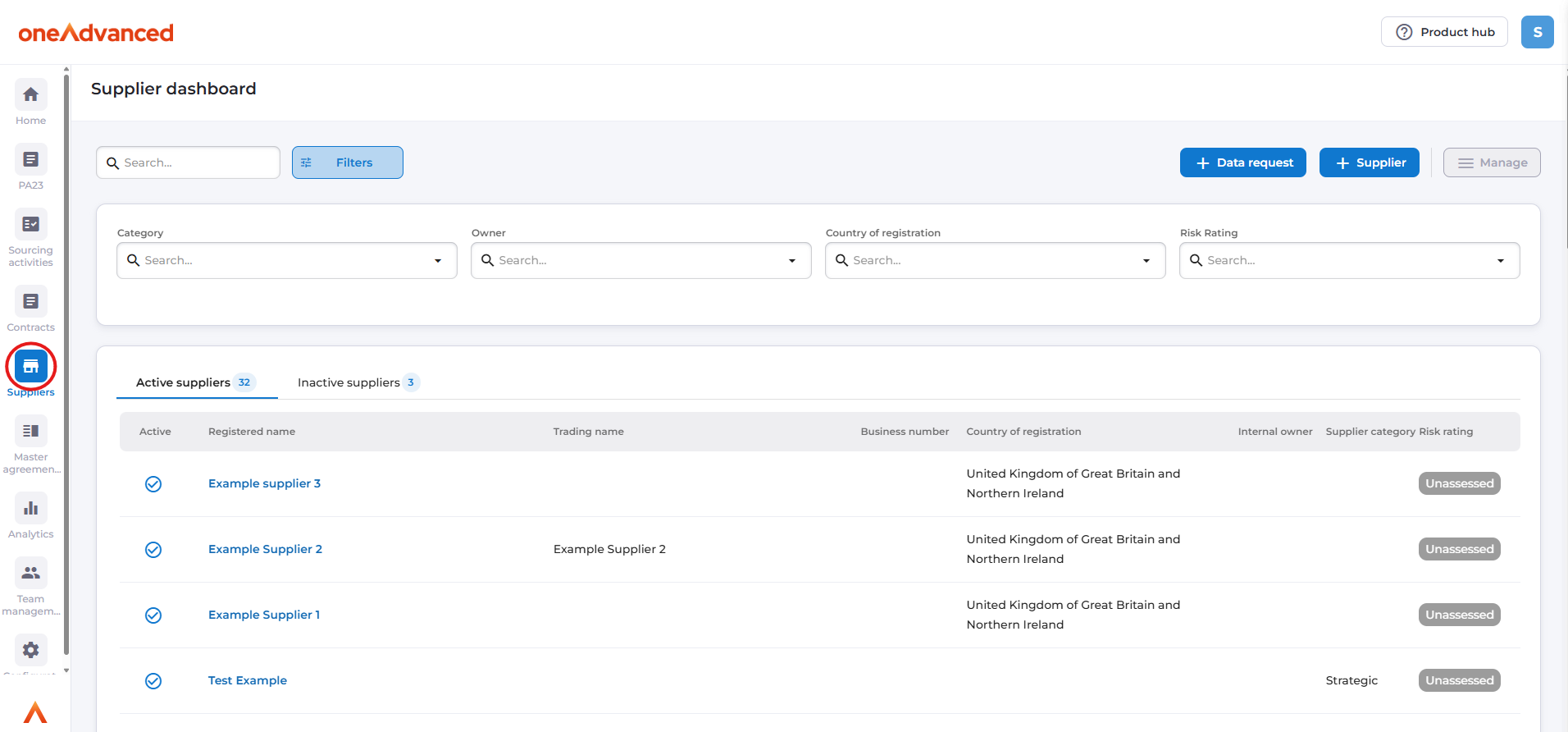Viewport: 1568px width, 732px height.
Task: Open the Example Supplier 1 link
Action: coord(264,615)
